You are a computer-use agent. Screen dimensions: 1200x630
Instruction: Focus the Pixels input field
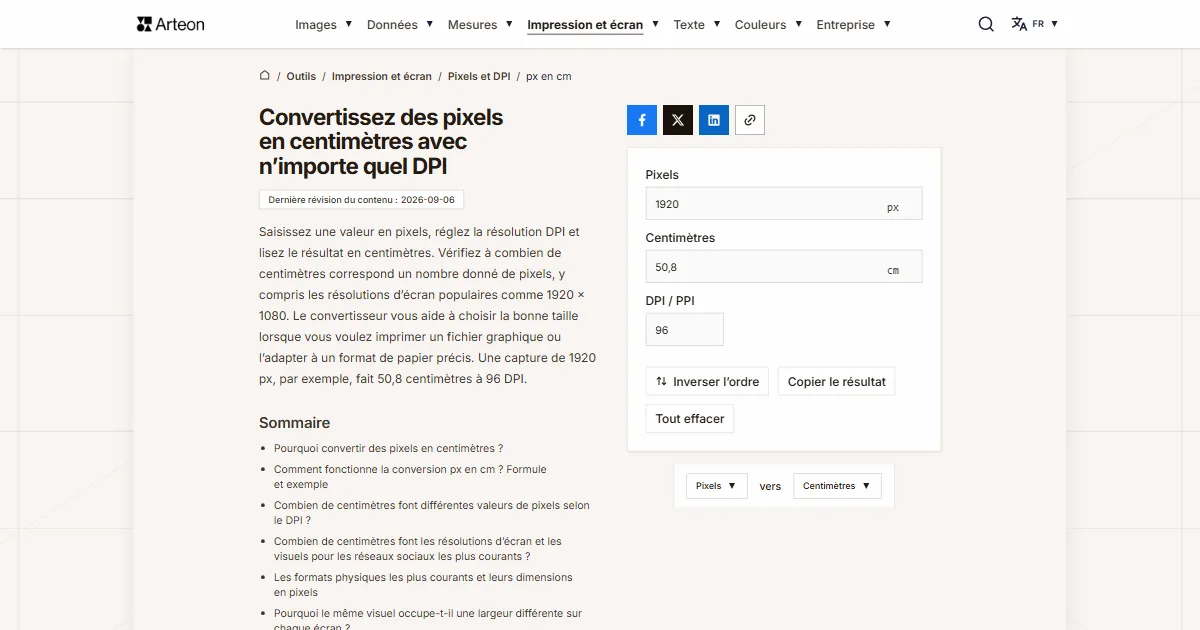tap(784, 204)
